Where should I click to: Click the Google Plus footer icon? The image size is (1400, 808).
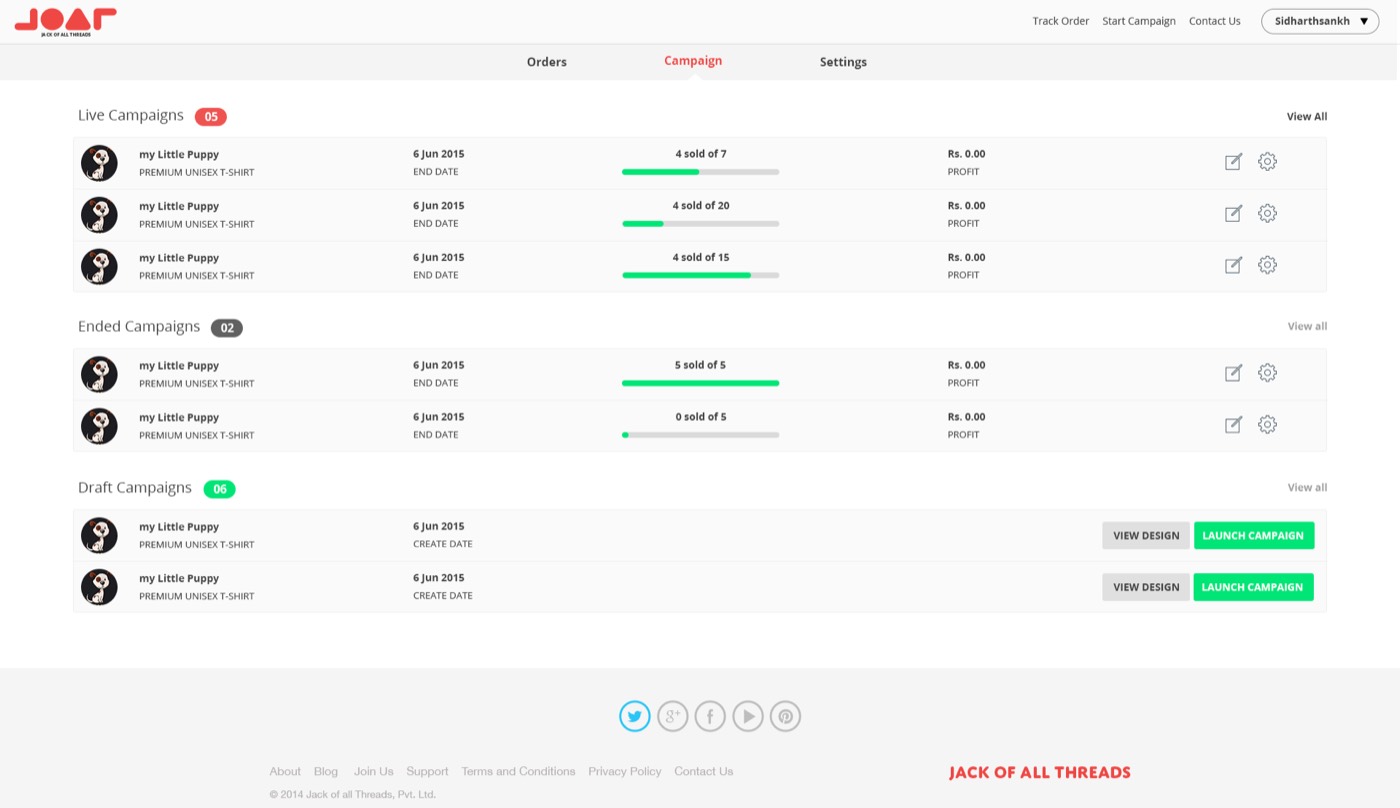click(673, 716)
